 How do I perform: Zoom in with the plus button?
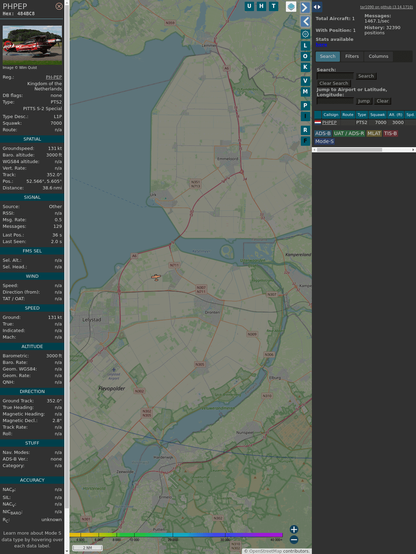point(294,529)
